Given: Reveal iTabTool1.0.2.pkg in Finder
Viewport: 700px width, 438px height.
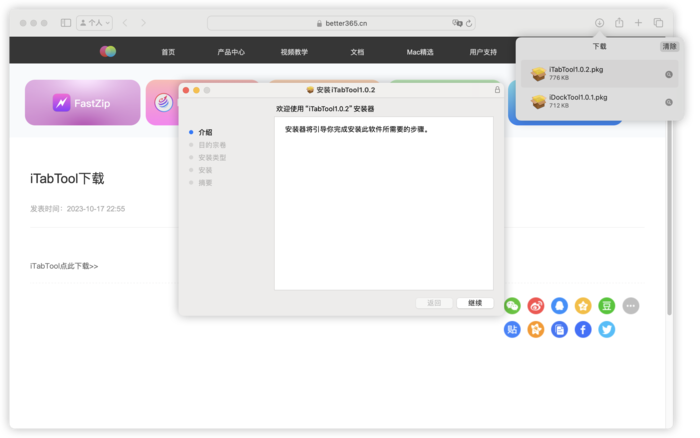Looking at the screenshot, I should coord(668,74).
